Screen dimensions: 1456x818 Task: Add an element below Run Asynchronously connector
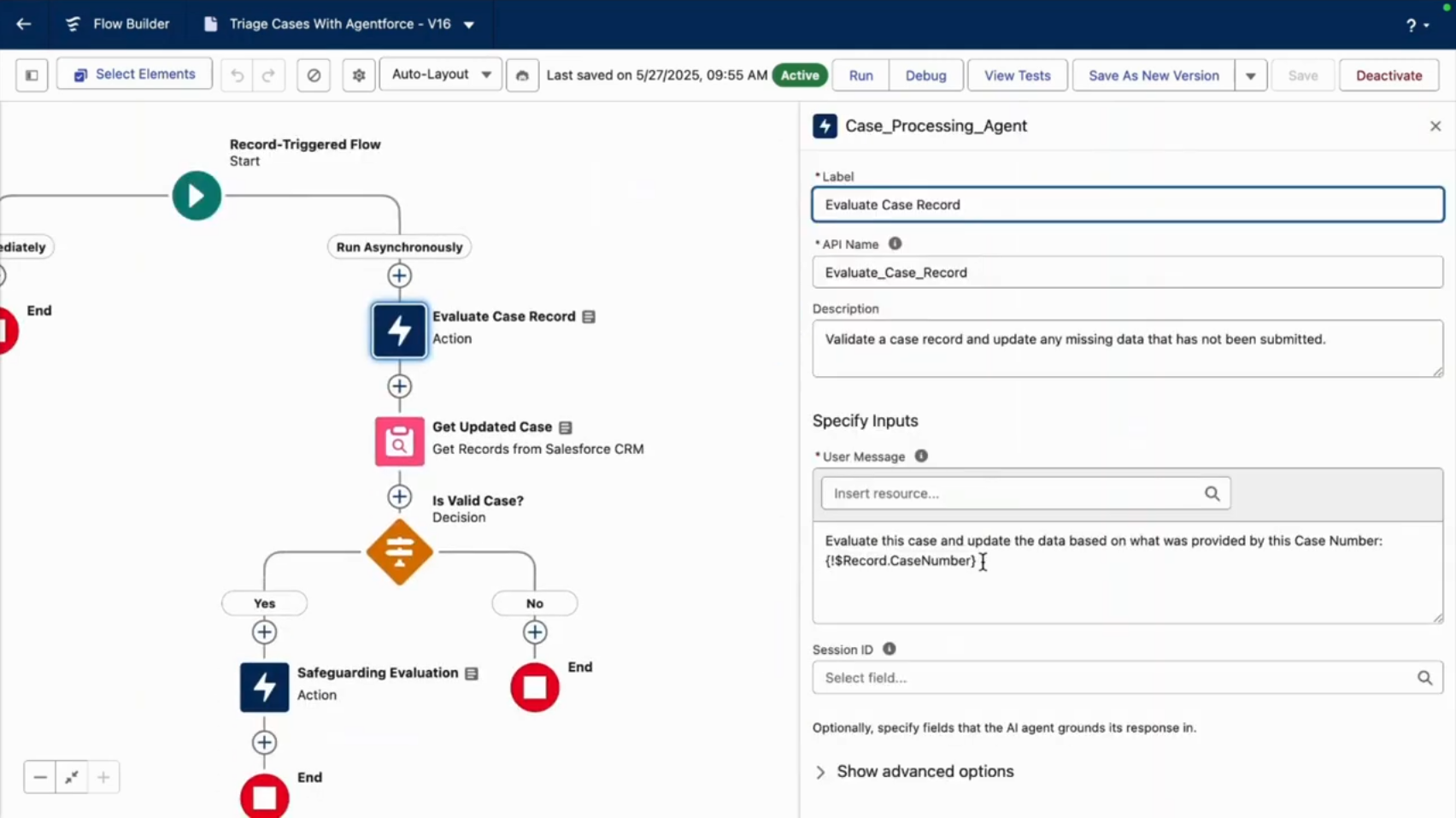[x=399, y=275]
